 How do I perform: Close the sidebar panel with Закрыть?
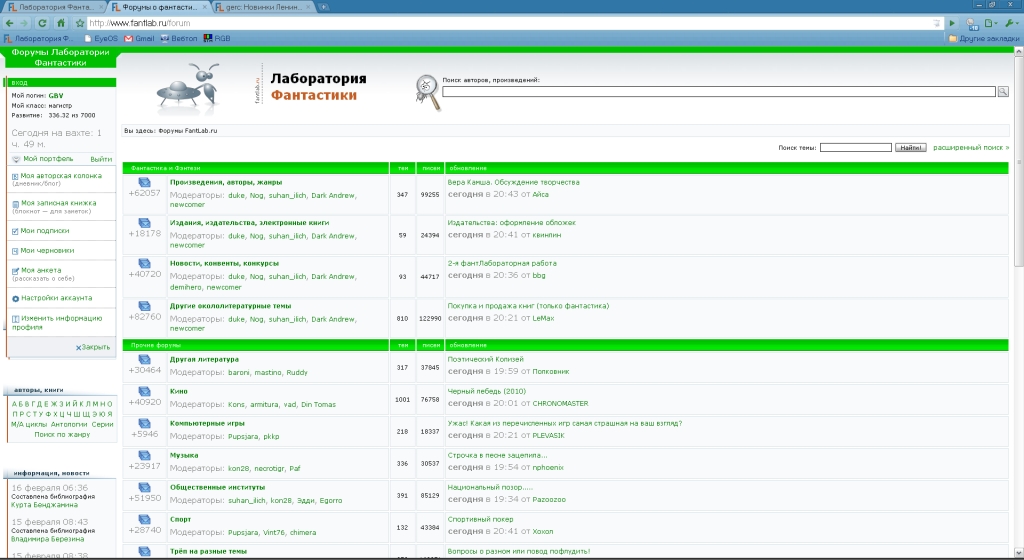click(93, 347)
